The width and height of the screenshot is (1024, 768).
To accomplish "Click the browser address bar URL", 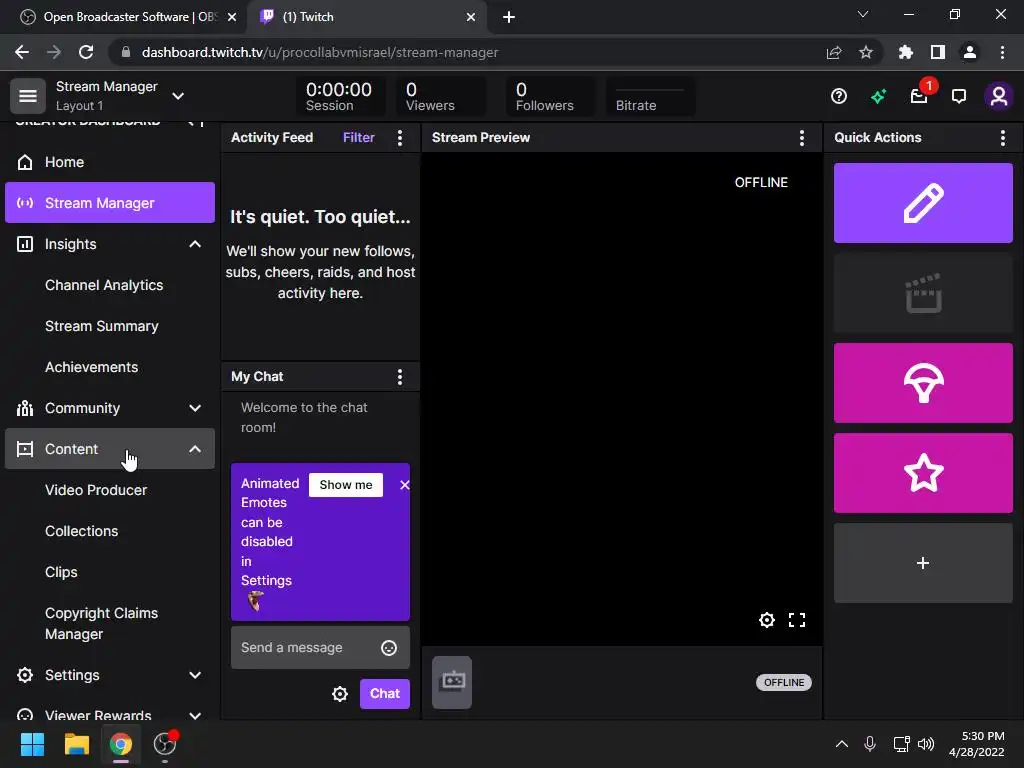I will [x=320, y=52].
